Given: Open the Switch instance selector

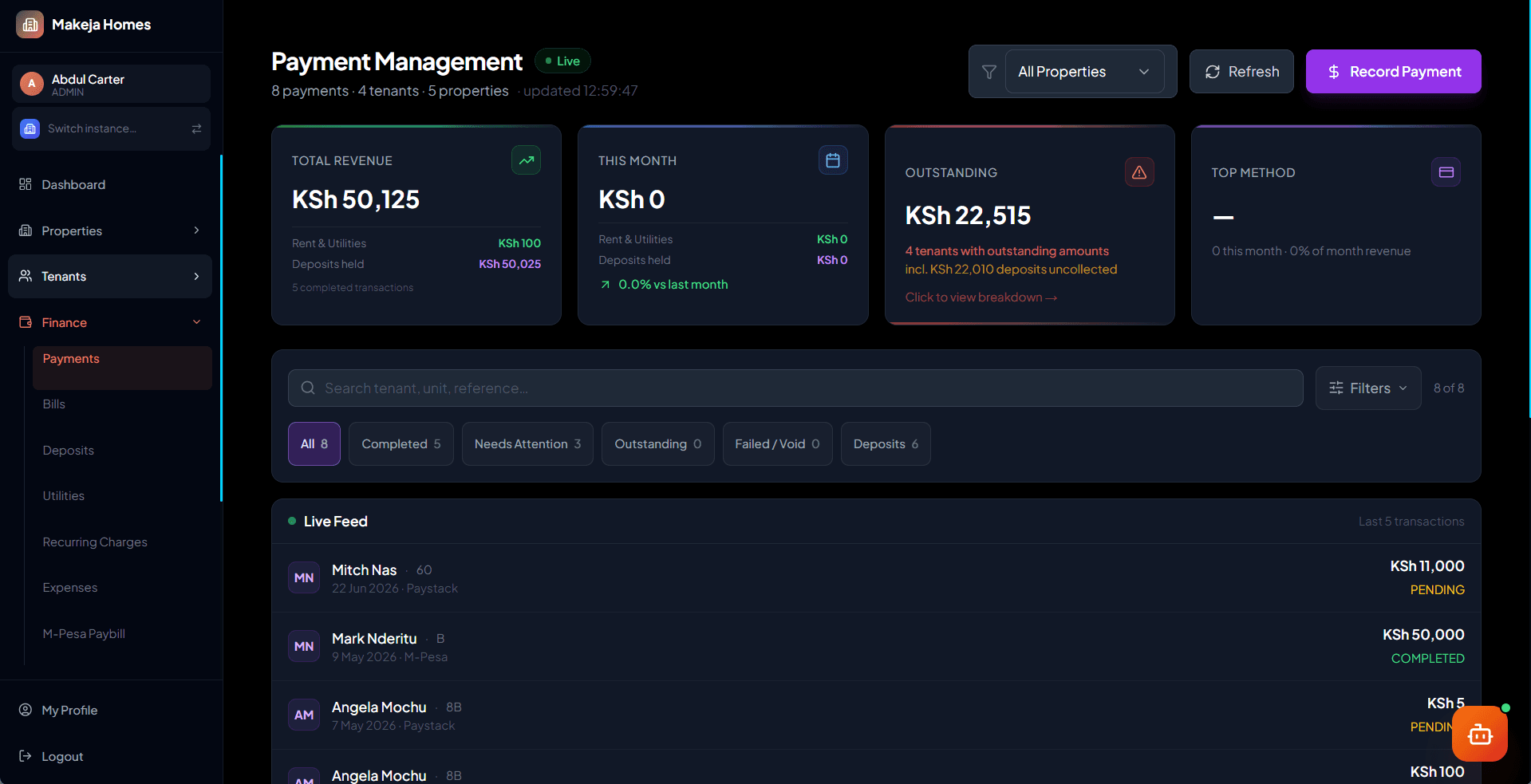Looking at the screenshot, I should pyautogui.click(x=111, y=128).
